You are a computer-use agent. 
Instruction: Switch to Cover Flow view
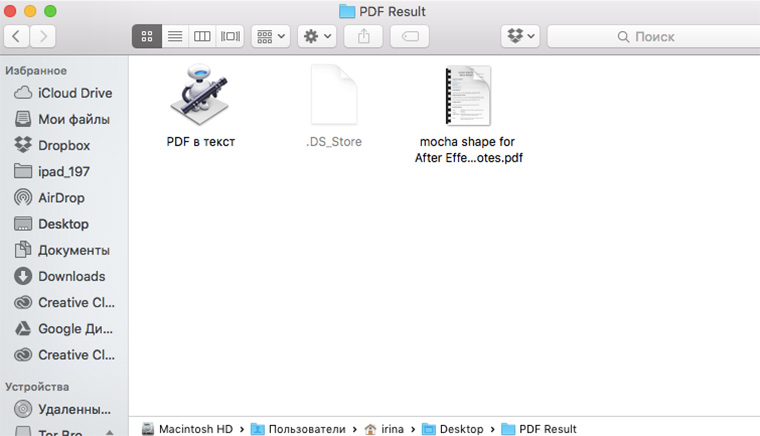[x=230, y=36]
